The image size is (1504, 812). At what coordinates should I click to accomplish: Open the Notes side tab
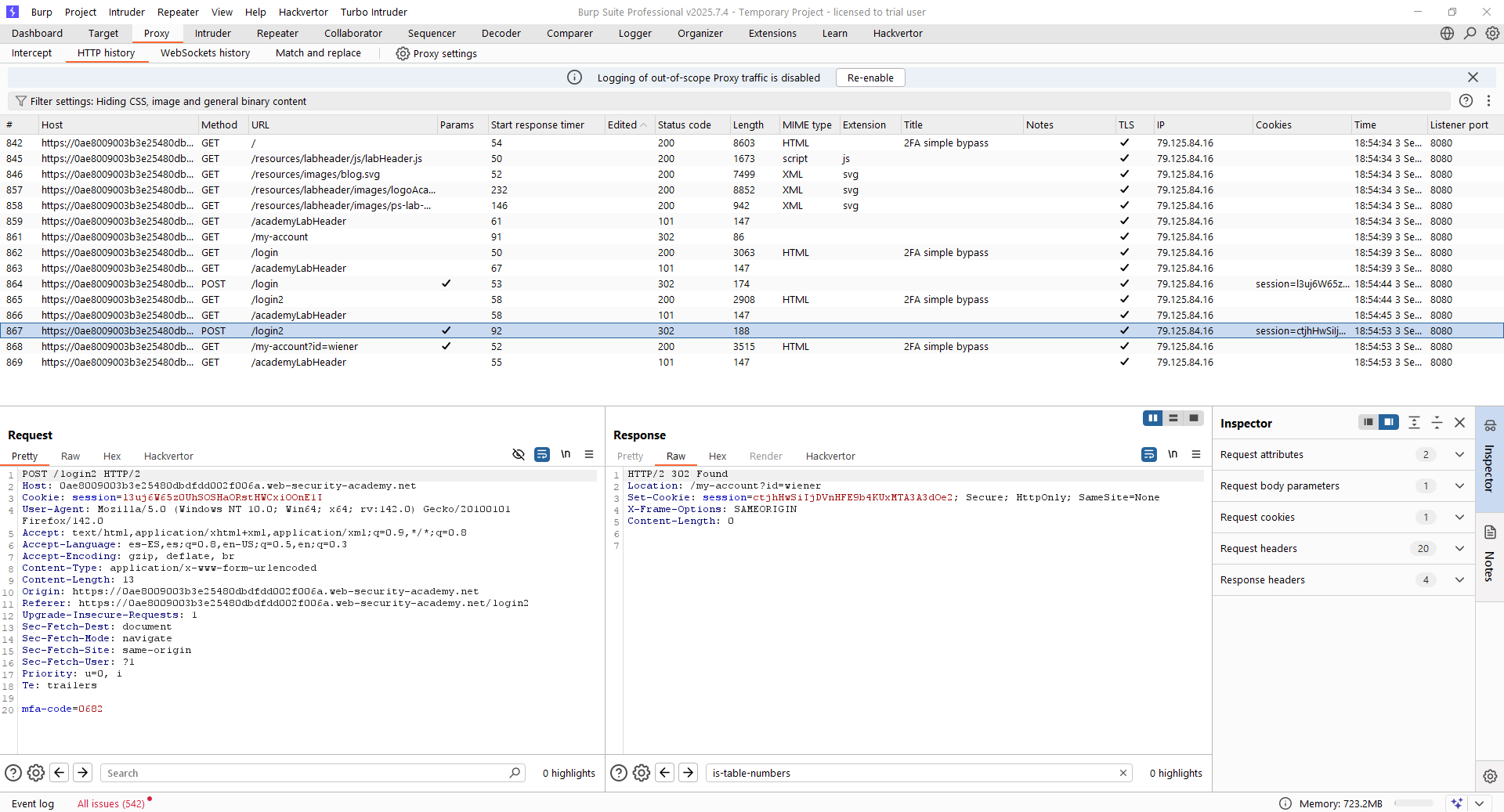pyautogui.click(x=1490, y=556)
